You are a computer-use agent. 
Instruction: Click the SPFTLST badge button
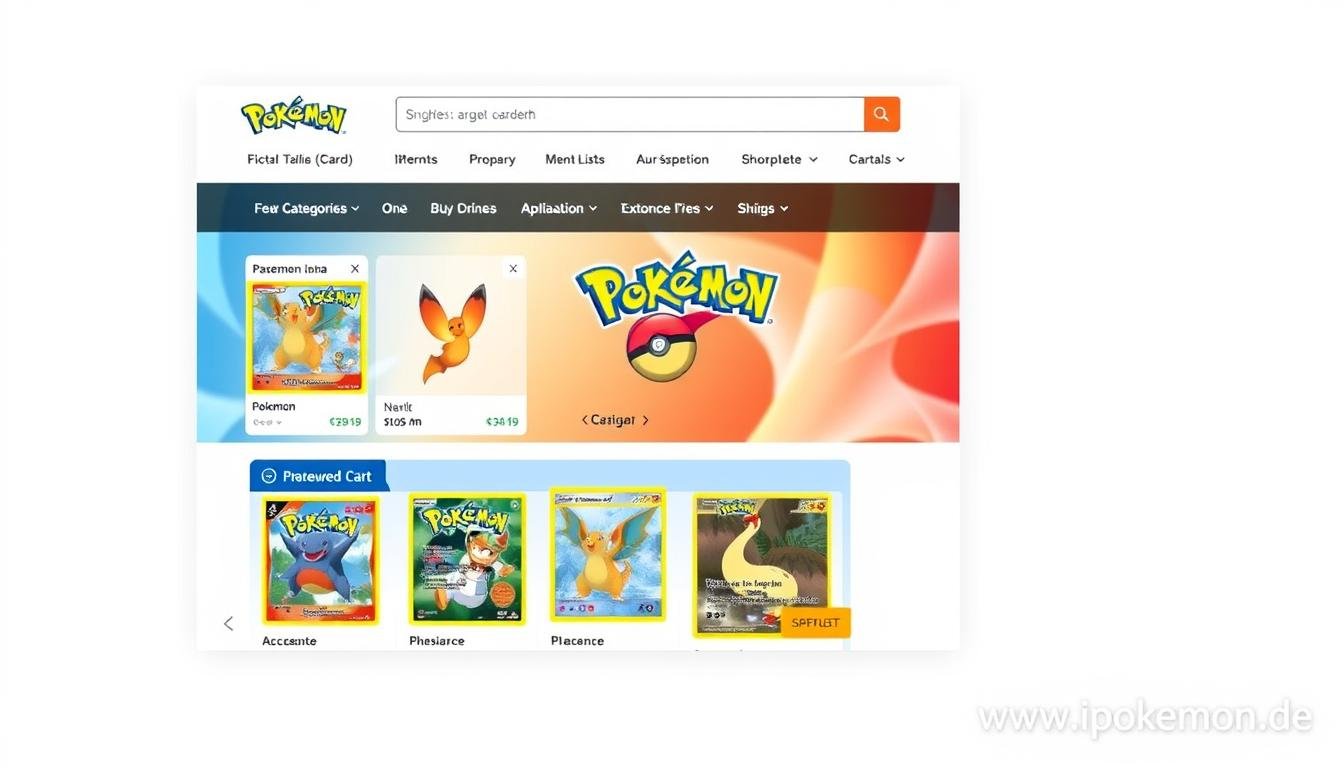(x=815, y=622)
